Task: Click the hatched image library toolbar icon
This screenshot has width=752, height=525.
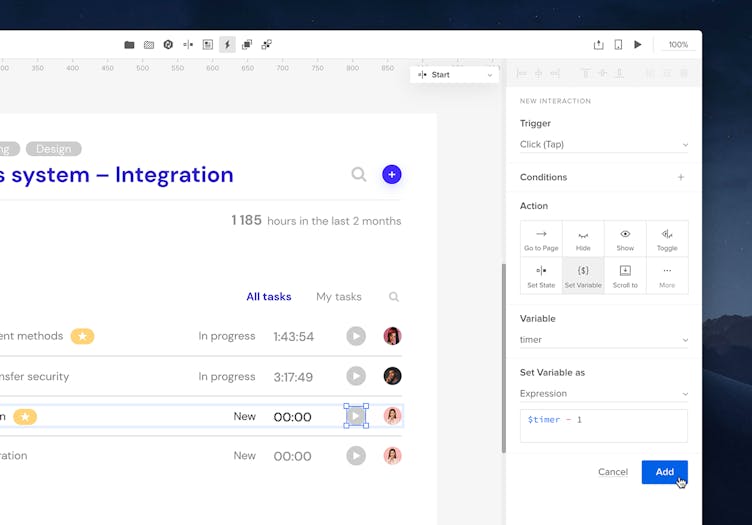Action: (149, 45)
